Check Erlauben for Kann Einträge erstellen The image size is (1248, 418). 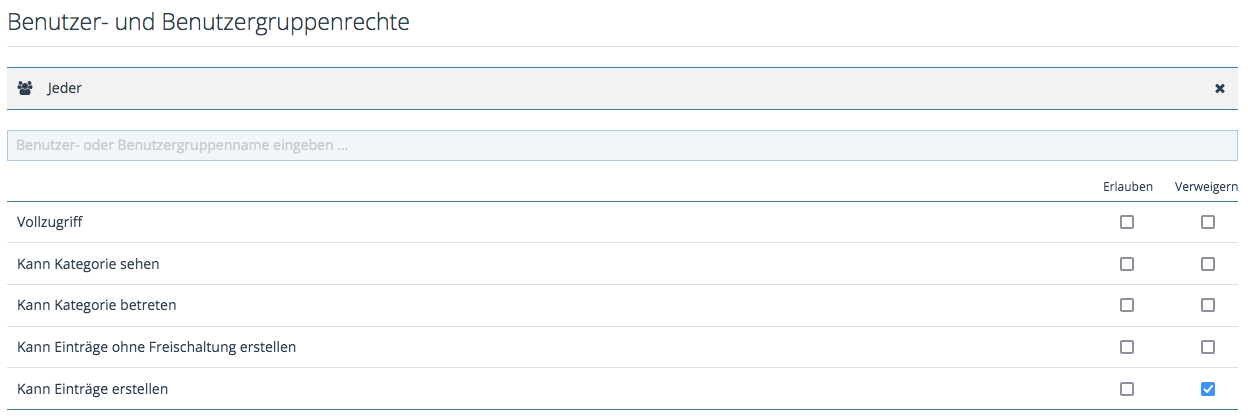[x=1127, y=388]
